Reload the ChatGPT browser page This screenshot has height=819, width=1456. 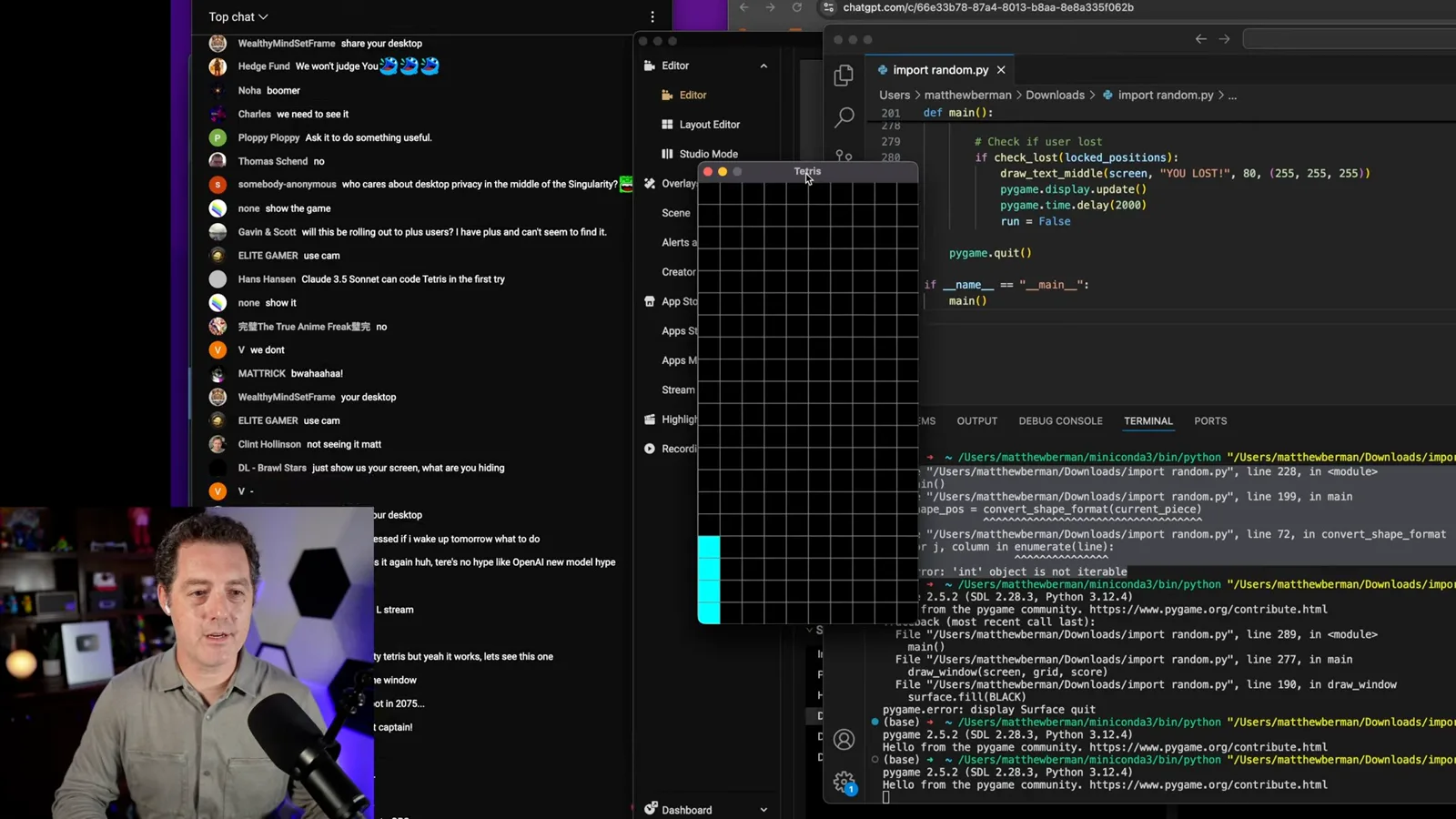tap(797, 7)
